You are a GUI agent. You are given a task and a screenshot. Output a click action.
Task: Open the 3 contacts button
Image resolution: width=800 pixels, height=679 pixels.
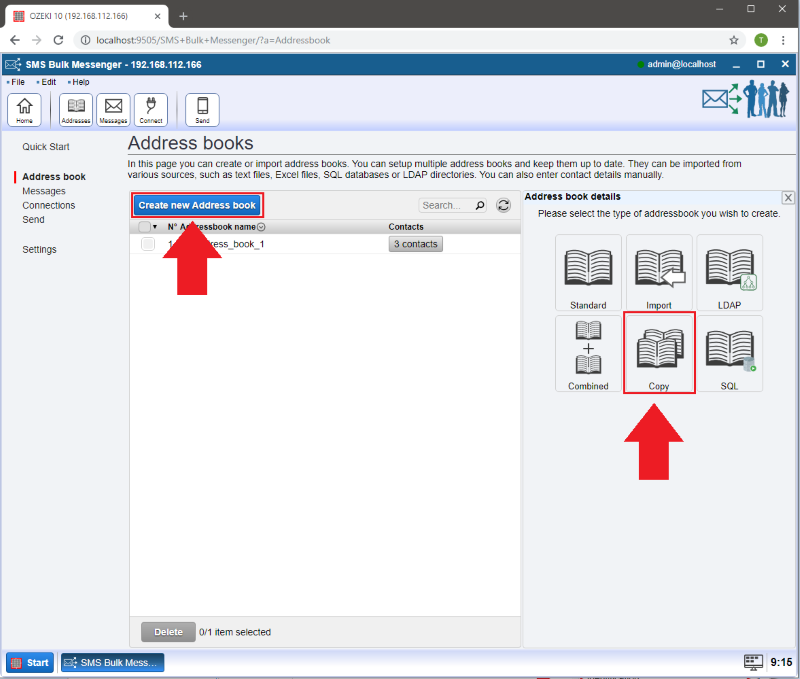[415, 244]
